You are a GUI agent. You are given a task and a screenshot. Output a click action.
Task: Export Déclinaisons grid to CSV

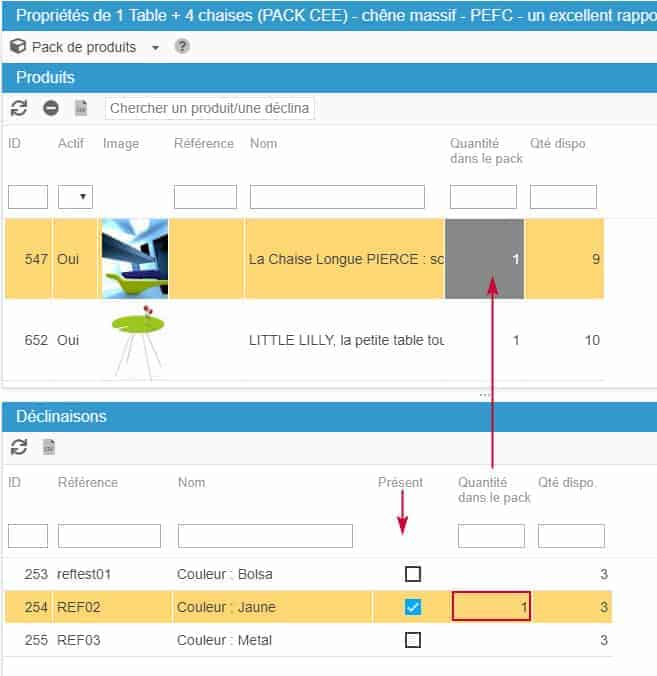coord(49,447)
